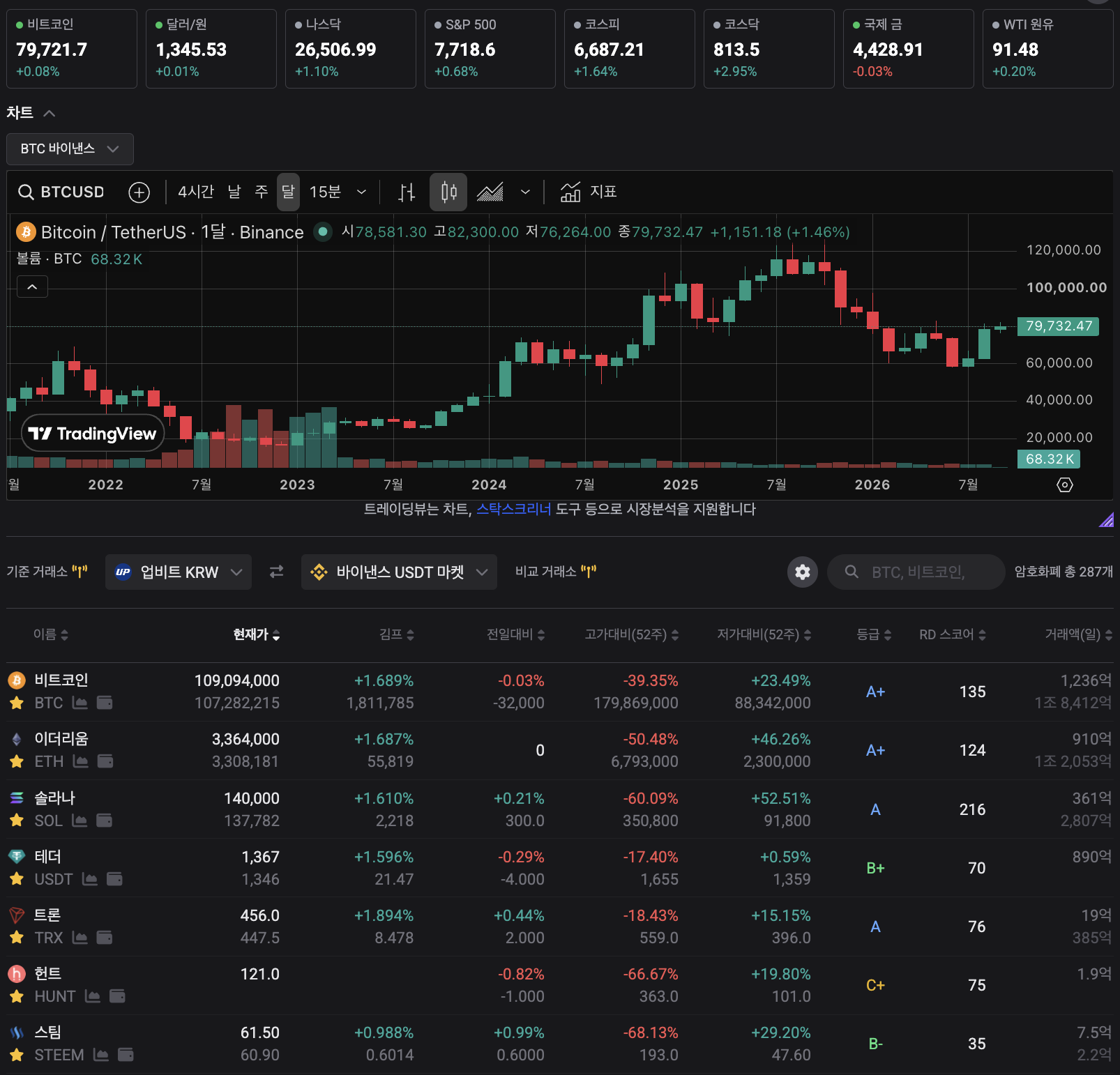
Task: Select the area chart style icon
Action: point(490,192)
